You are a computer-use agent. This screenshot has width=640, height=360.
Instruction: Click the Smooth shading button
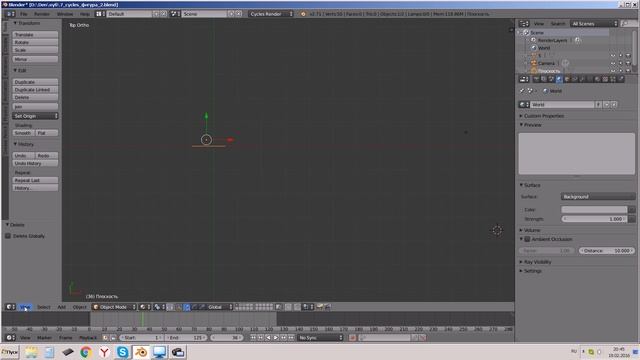click(x=23, y=133)
